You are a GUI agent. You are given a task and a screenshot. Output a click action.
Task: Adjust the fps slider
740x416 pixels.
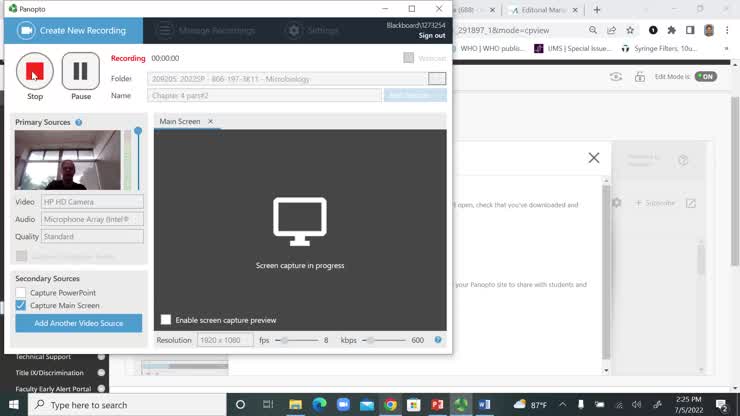(285, 340)
